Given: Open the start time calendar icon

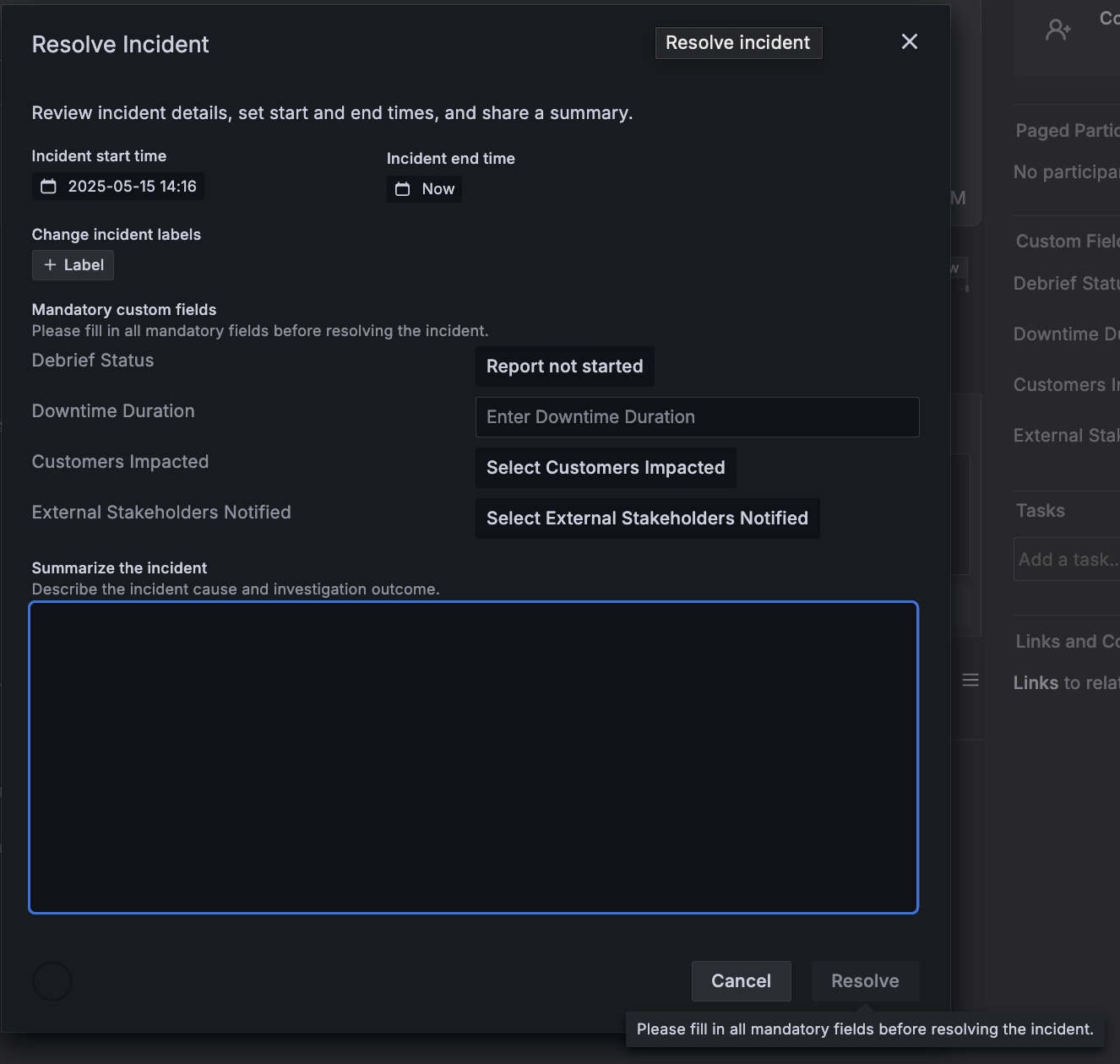Looking at the screenshot, I should click(x=48, y=186).
